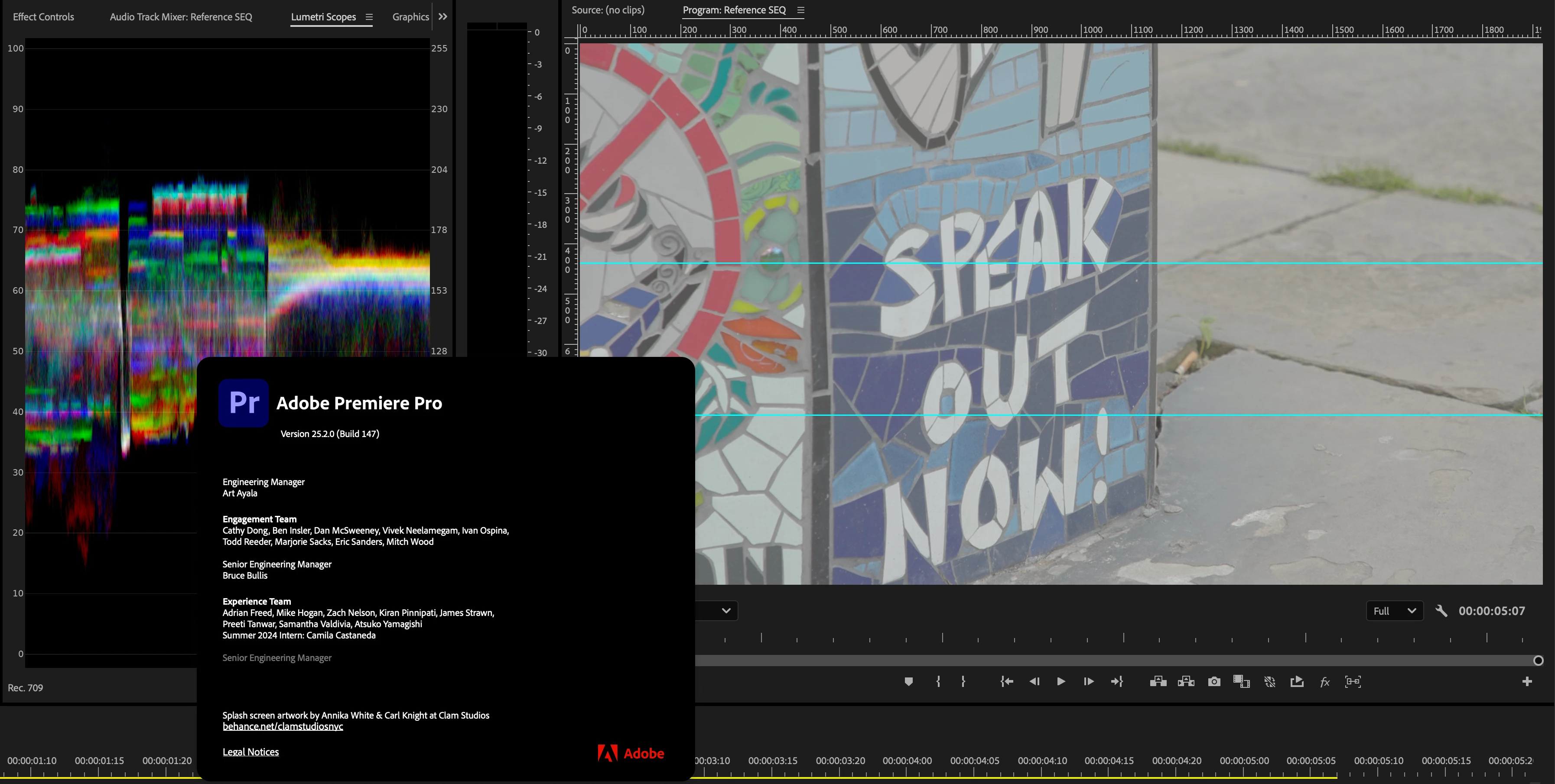Open the Legal Notices link
1555x784 pixels.
tap(250, 752)
